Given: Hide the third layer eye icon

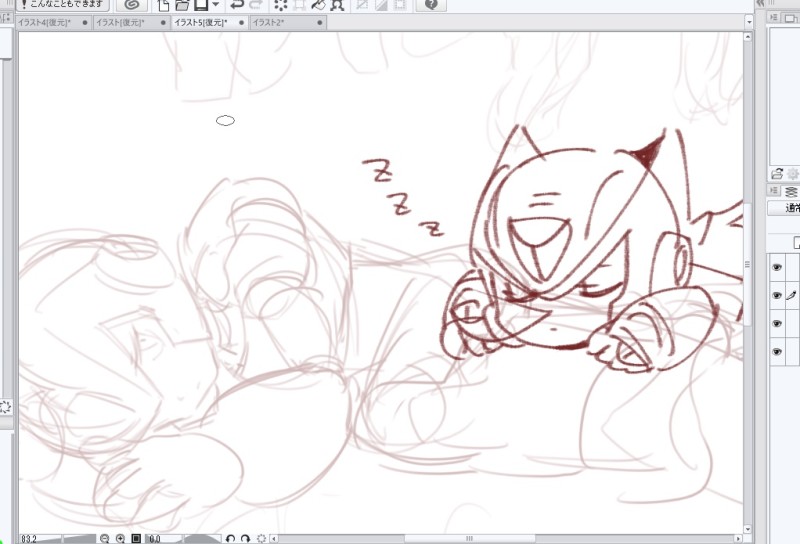Looking at the screenshot, I should click(x=777, y=324).
